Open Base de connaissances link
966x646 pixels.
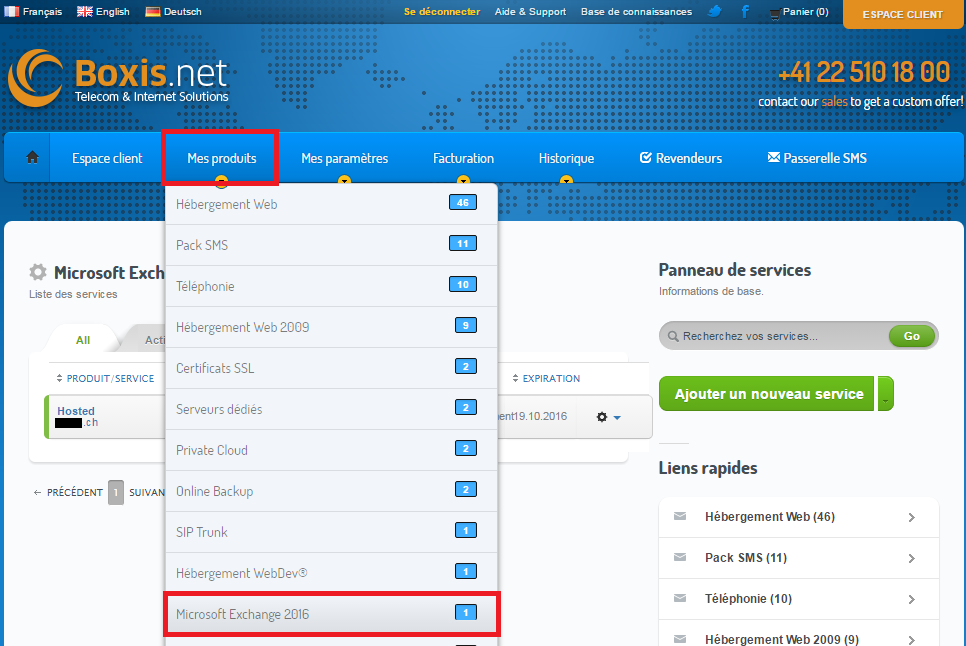(636, 12)
